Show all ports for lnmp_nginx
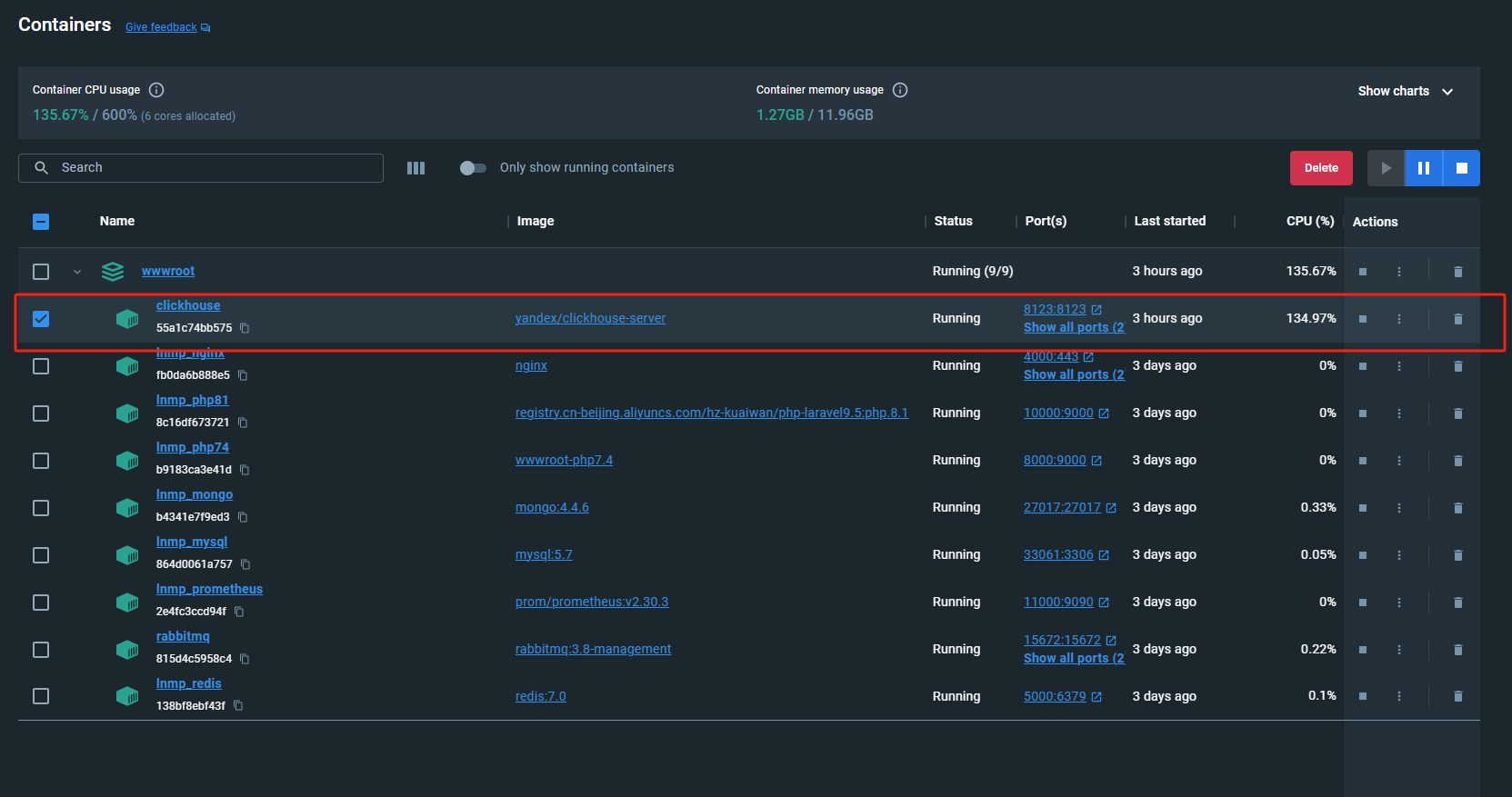The image size is (1512, 797). (x=1074, y=375)
